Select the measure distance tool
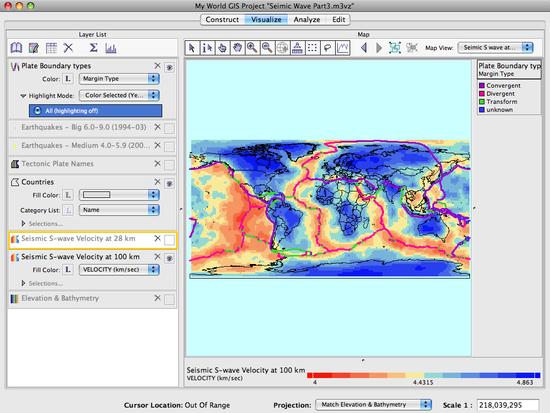Viewport: 550px width, 413px height. [297, 47]
